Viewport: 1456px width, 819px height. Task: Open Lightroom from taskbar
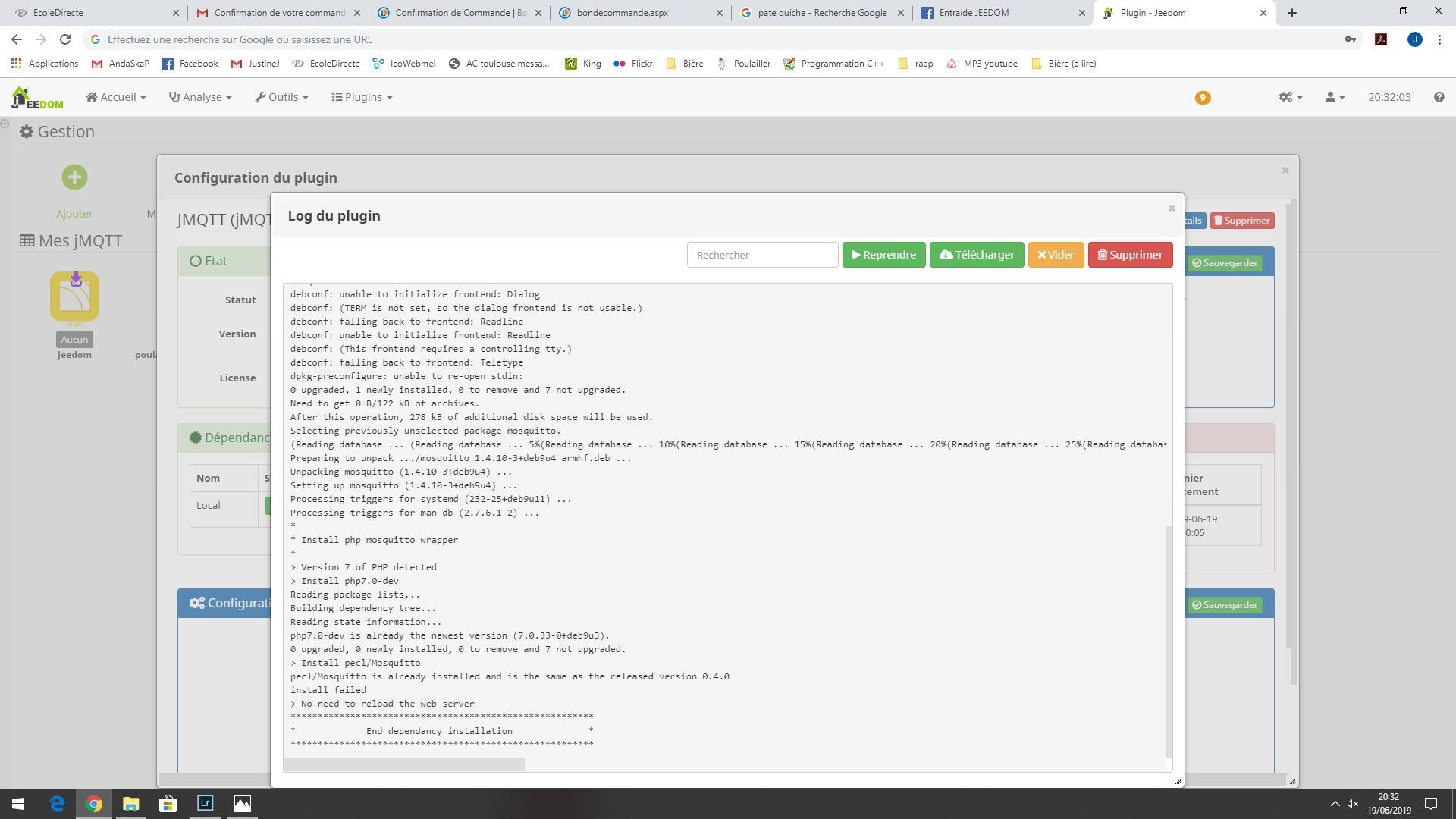click(x=206, y=804)
